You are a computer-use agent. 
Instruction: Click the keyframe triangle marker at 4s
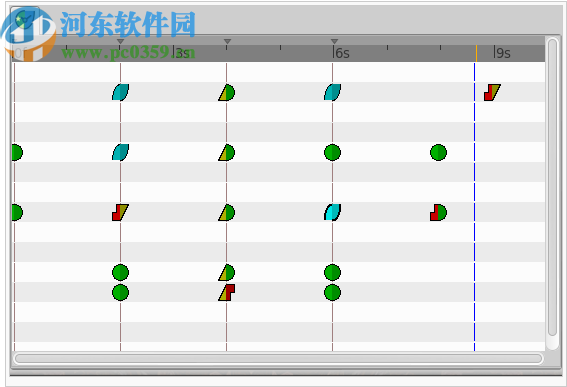point(227,42)
